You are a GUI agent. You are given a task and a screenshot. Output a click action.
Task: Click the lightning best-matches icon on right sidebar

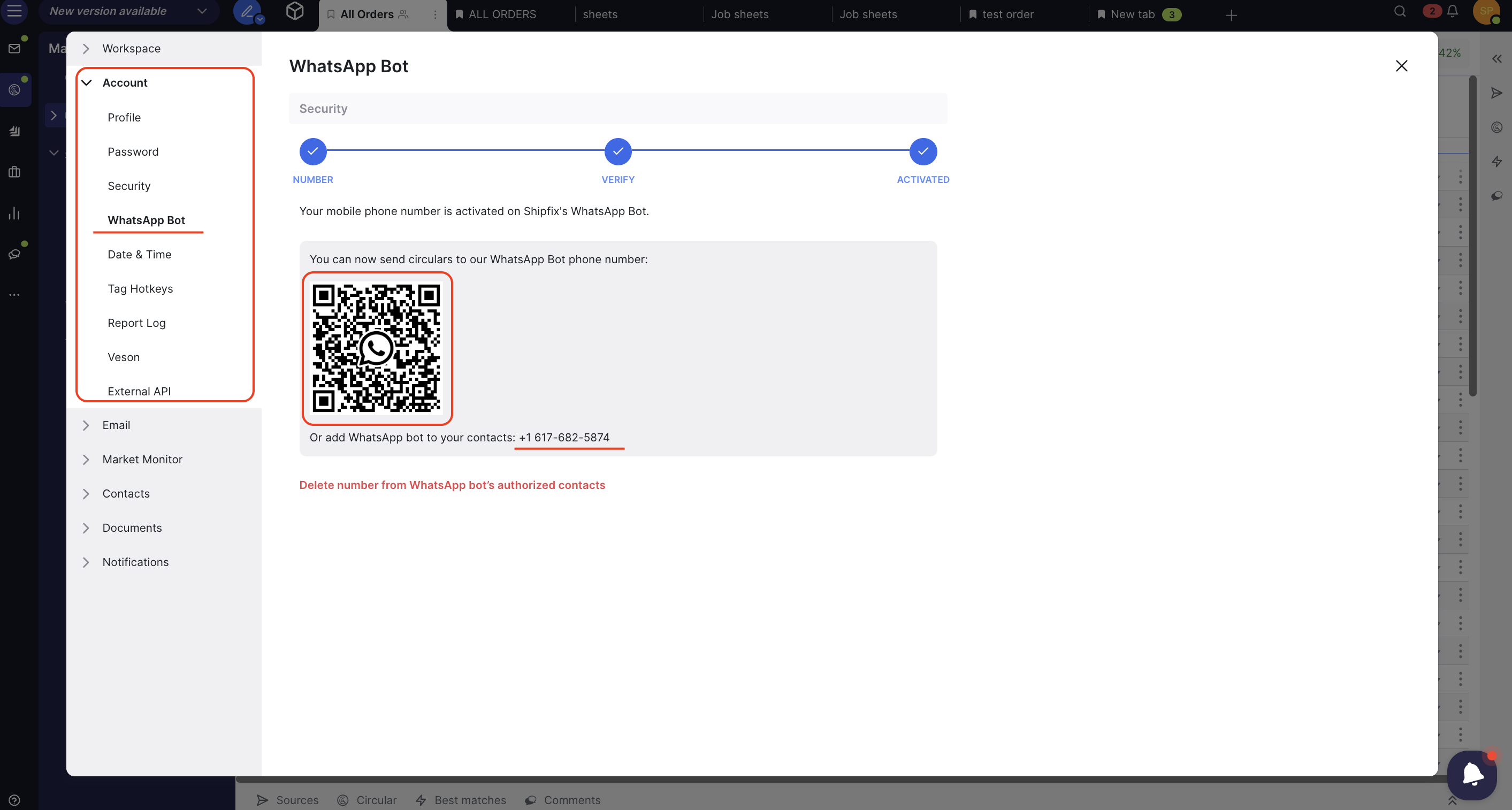click(1498, 162)
